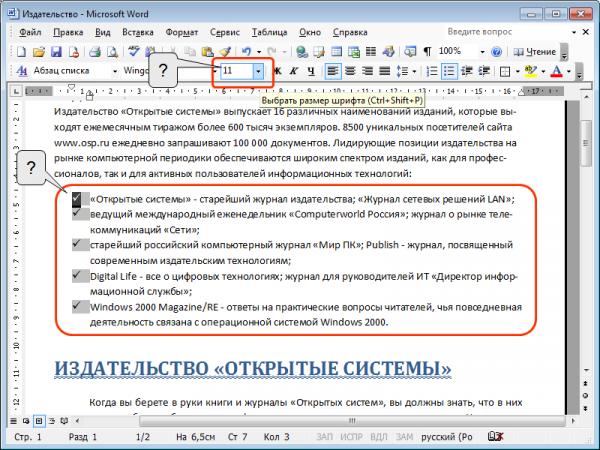Expand the font color dropdown arrow

click(568, 71)
